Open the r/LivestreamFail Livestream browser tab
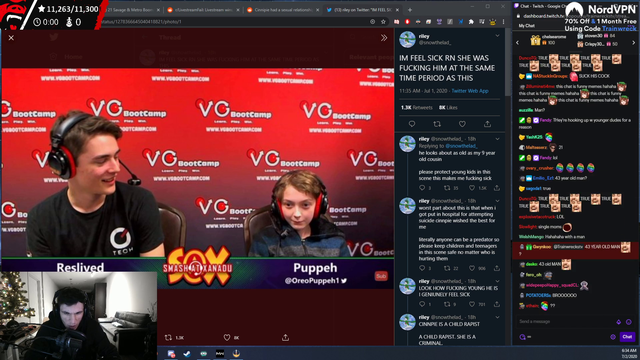The width and height of the screenshot is (640, 360). (x=203, y=10)
